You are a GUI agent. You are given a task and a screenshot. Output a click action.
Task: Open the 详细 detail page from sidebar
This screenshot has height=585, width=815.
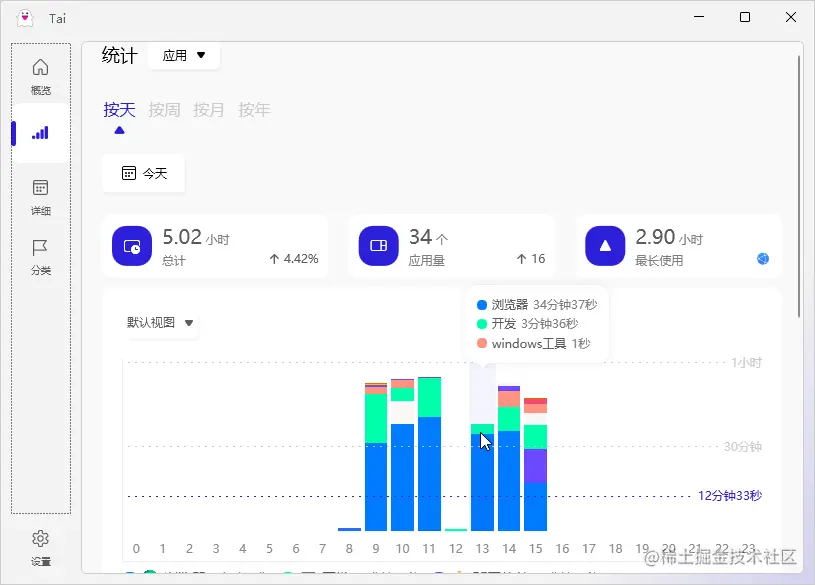tap(40, 197)
